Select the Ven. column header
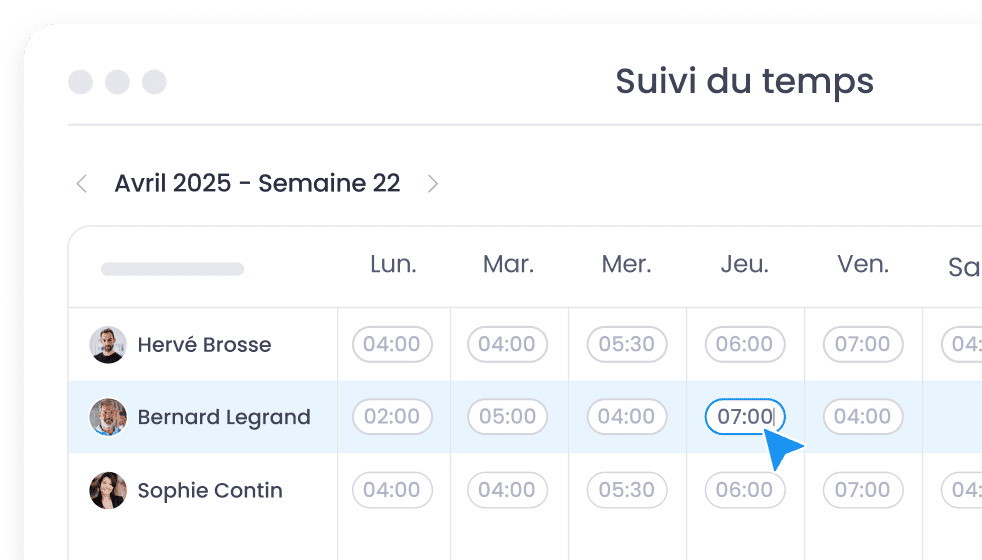982x560 pixels. point(863,265)
